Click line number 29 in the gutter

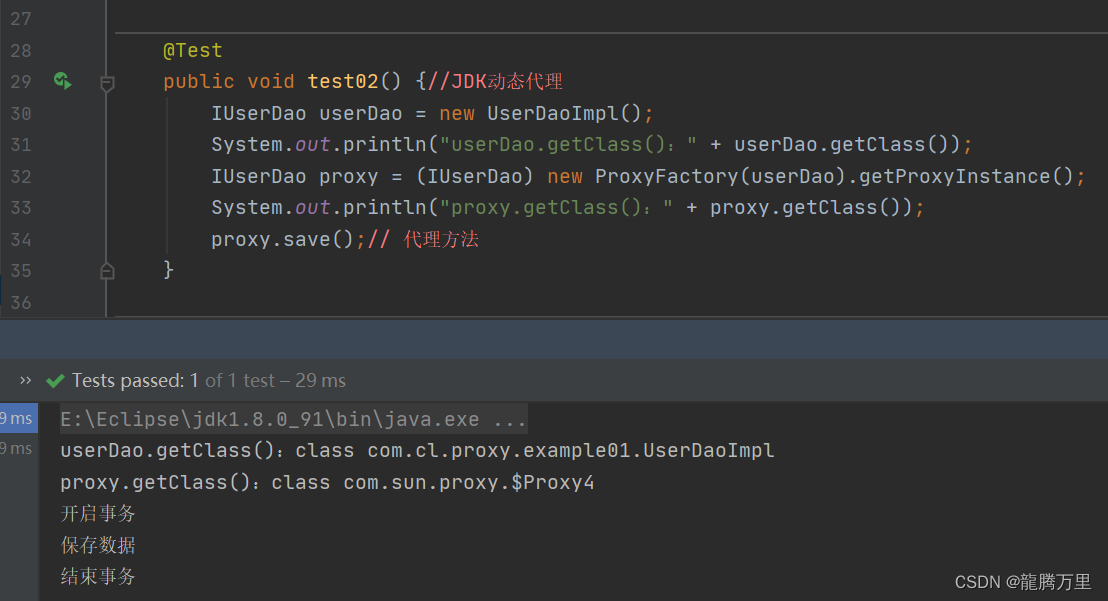point(20,82)
